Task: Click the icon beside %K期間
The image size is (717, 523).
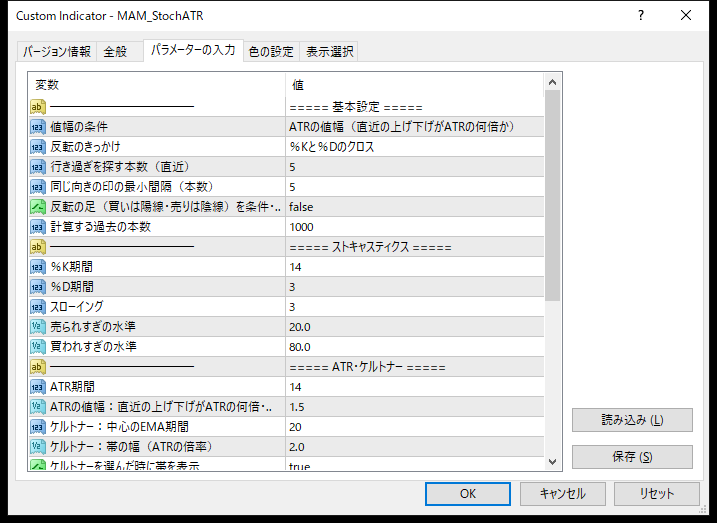Action: (x=38, y=267)
